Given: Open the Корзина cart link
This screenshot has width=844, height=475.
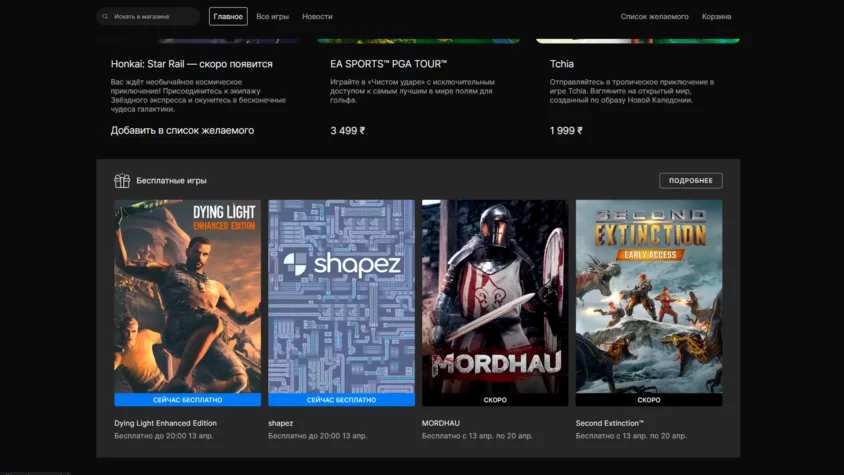Looking at the screenshot, I should point(716,17).
